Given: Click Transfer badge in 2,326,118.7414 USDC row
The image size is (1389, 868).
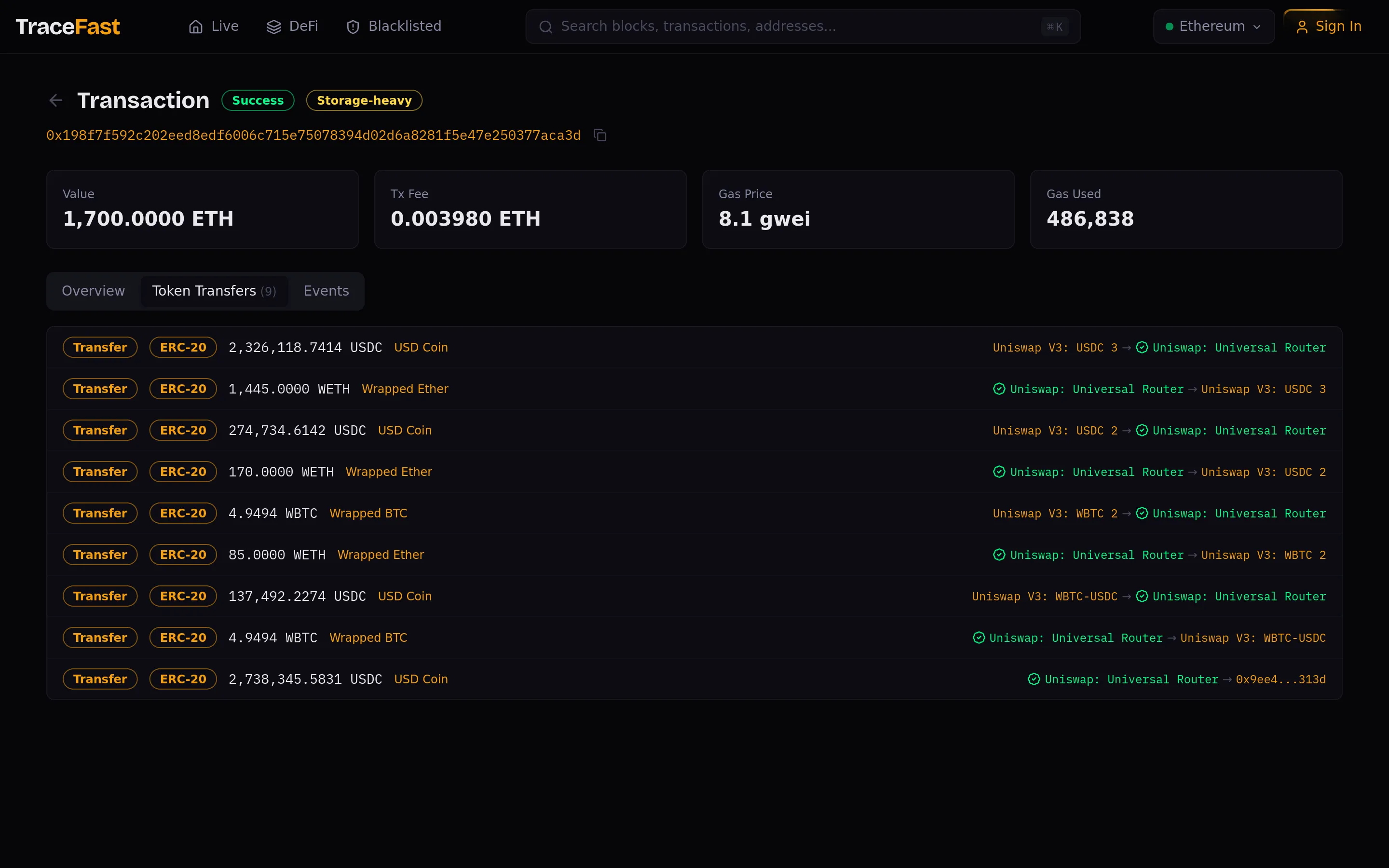Looking at the screenshot, I should [x=100, y=347].
